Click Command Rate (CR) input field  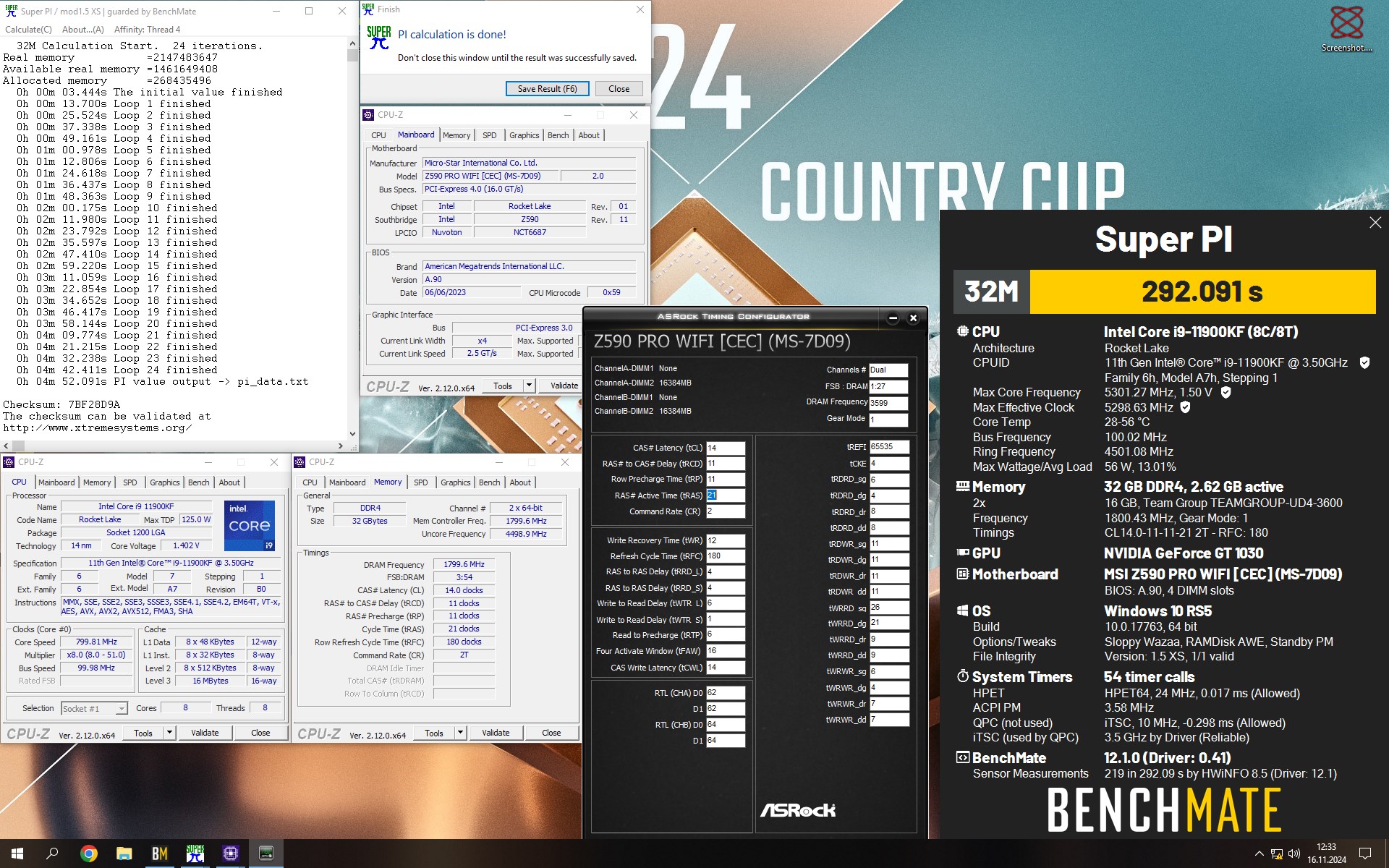(725, 511)
